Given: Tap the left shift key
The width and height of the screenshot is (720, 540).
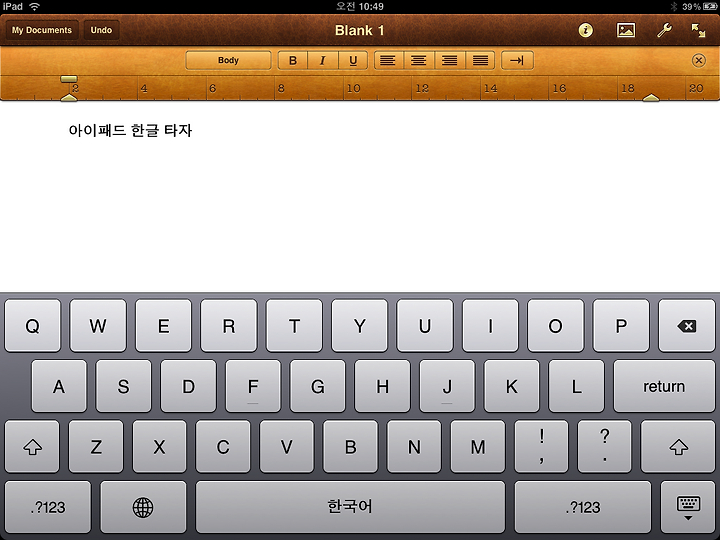Looking at the screenshot, I should (x=32, y=446).
